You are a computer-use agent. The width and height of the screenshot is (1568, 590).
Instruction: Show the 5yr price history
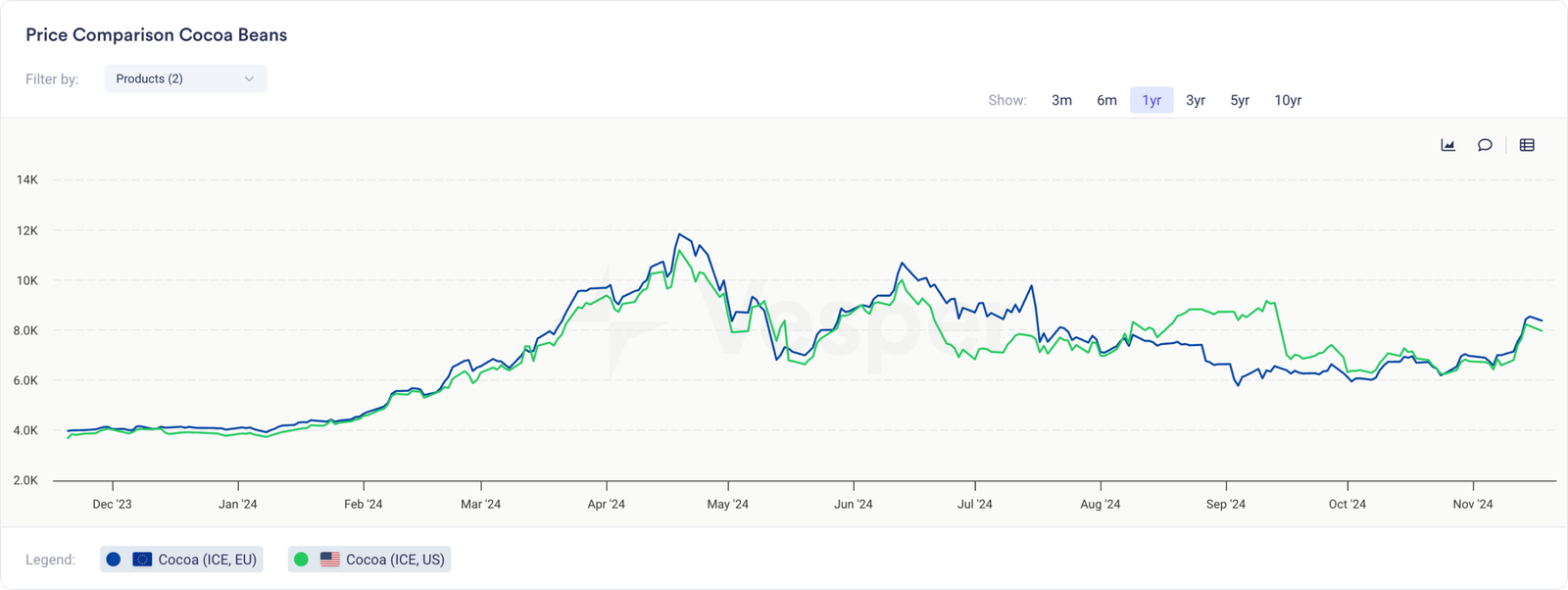tap(1240, 100)
